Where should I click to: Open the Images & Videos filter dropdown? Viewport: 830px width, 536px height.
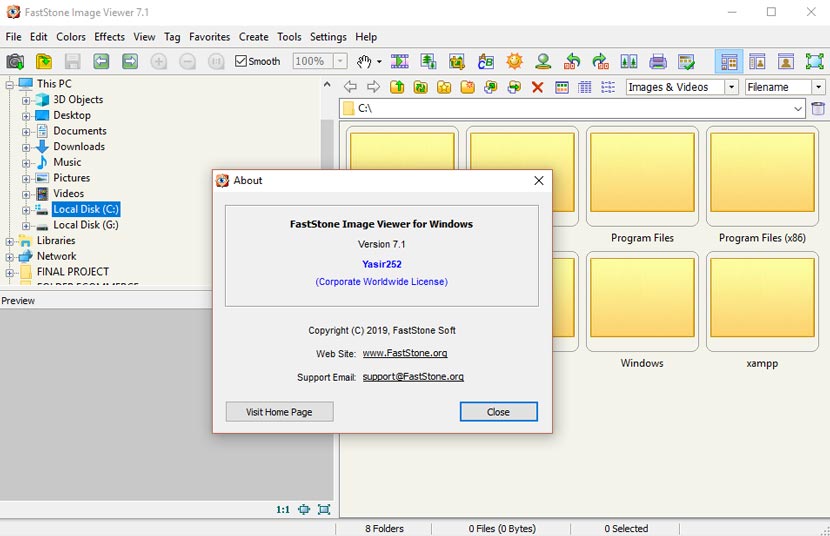[732, 87]
